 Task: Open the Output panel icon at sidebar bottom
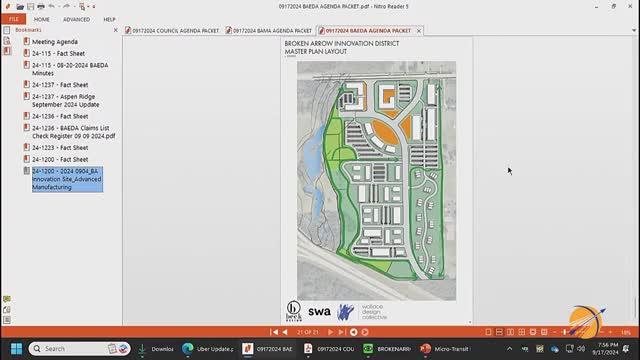pos(7,320)
